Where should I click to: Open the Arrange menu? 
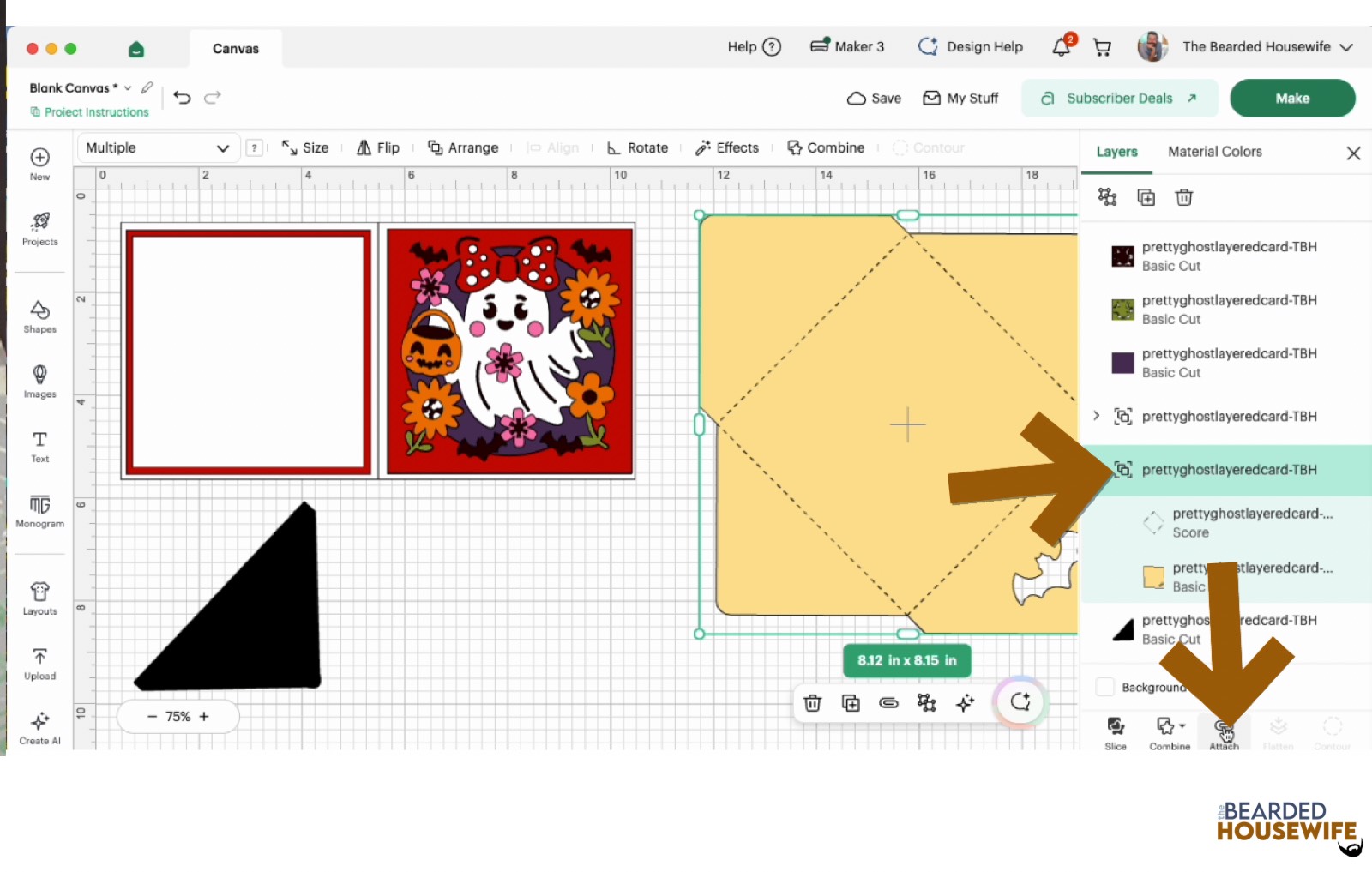pos(463,147)
